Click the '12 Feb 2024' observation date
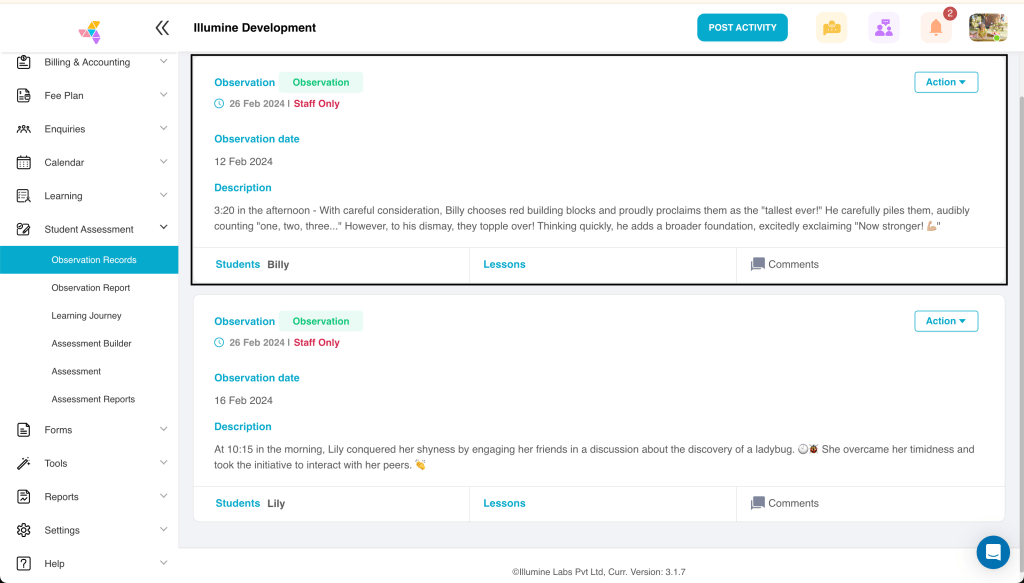Viewport: 1024px width, 583px height. [244, 162]
